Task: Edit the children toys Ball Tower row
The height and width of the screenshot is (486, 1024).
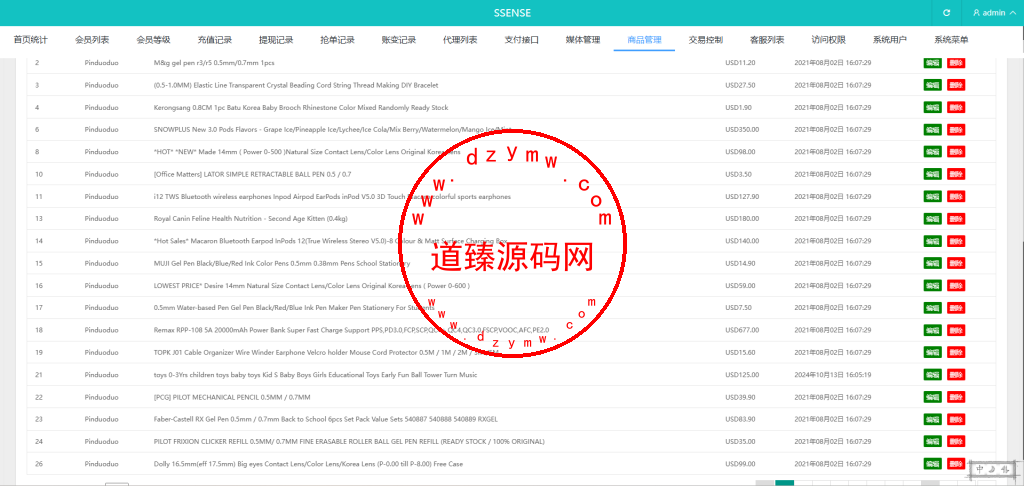Action: click(933, 375)
